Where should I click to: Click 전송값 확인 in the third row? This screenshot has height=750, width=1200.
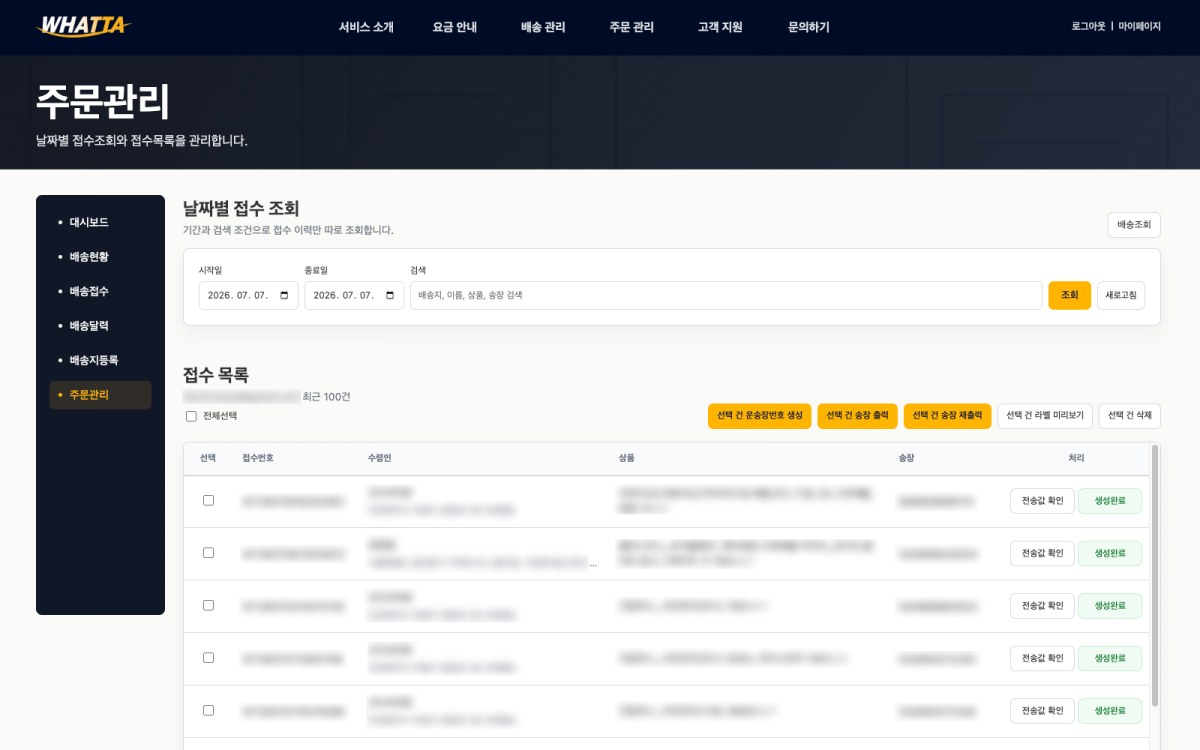[x=1042, y=606]
